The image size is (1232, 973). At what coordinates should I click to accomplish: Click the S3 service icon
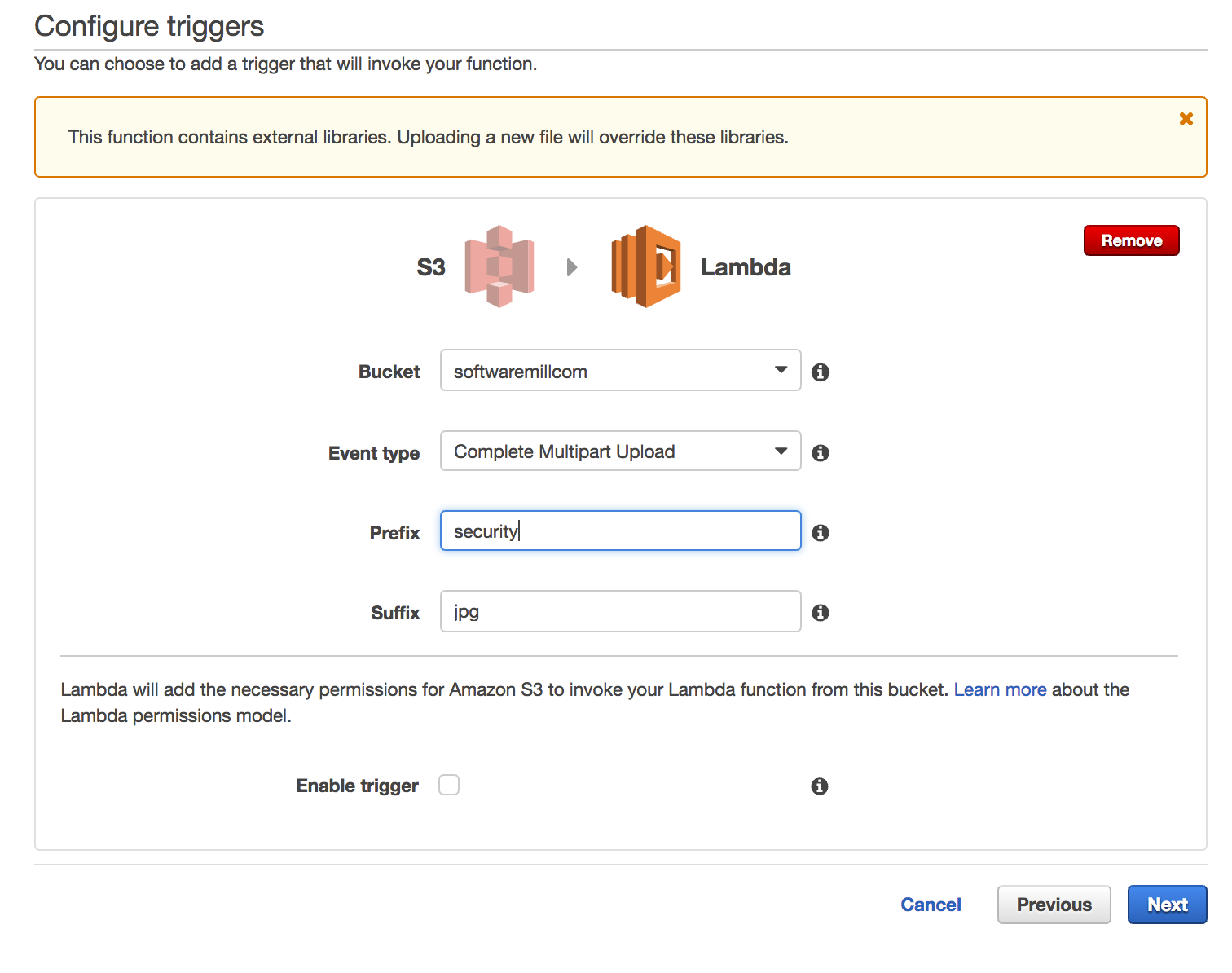[x=499, y=266]
